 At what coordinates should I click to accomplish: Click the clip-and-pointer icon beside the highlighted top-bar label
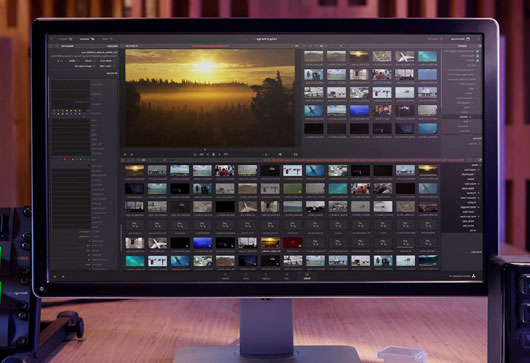pos(92,39)
